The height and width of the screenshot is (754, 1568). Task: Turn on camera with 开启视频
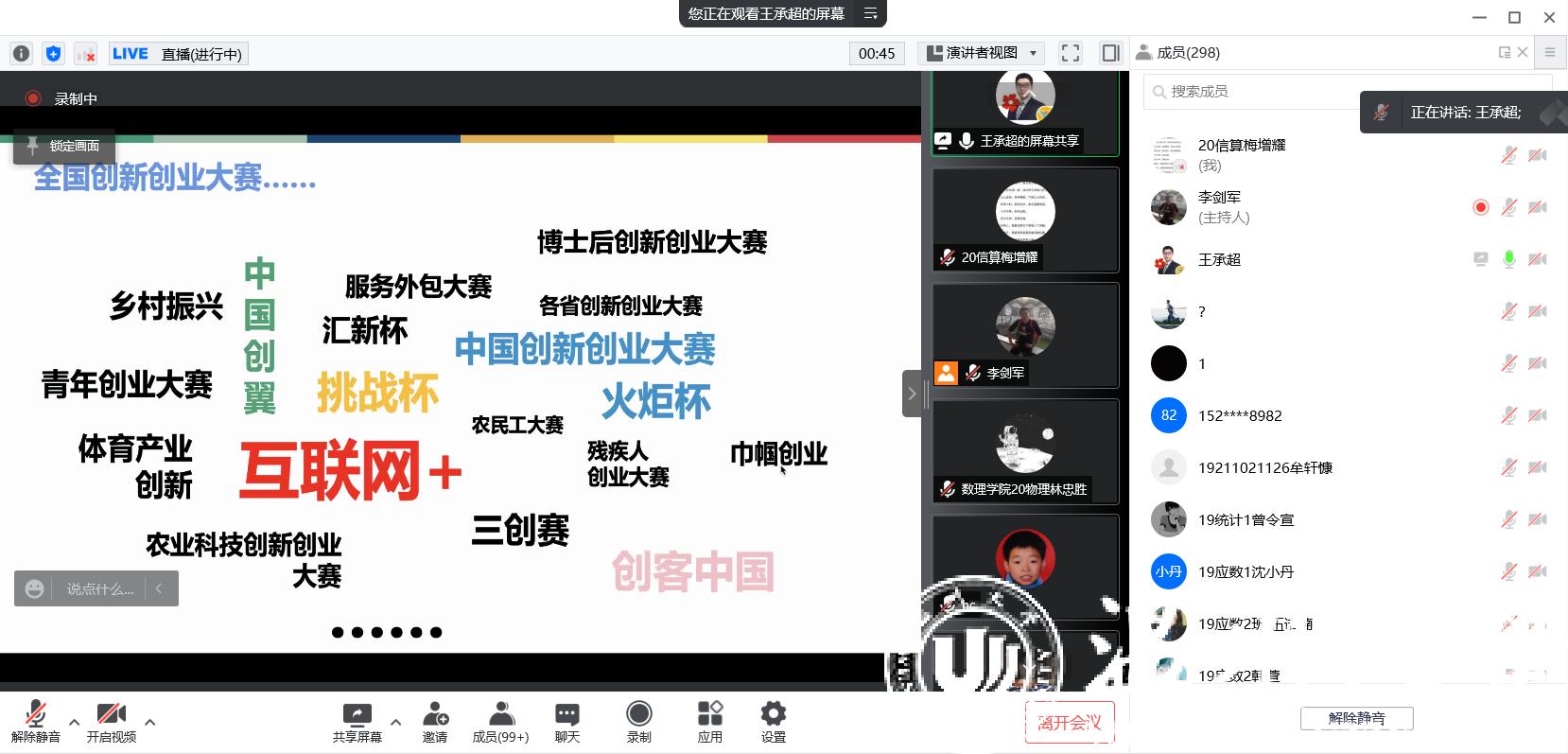coord(112,722)
